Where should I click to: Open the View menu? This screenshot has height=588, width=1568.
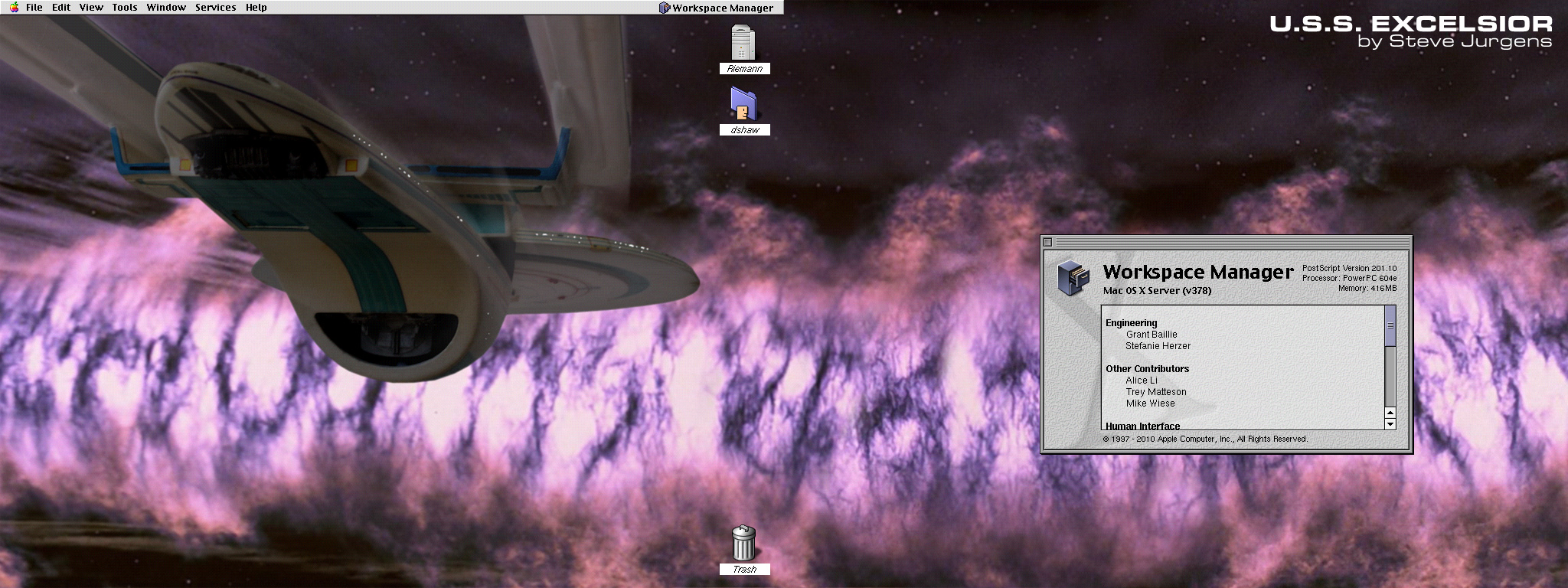91,7
